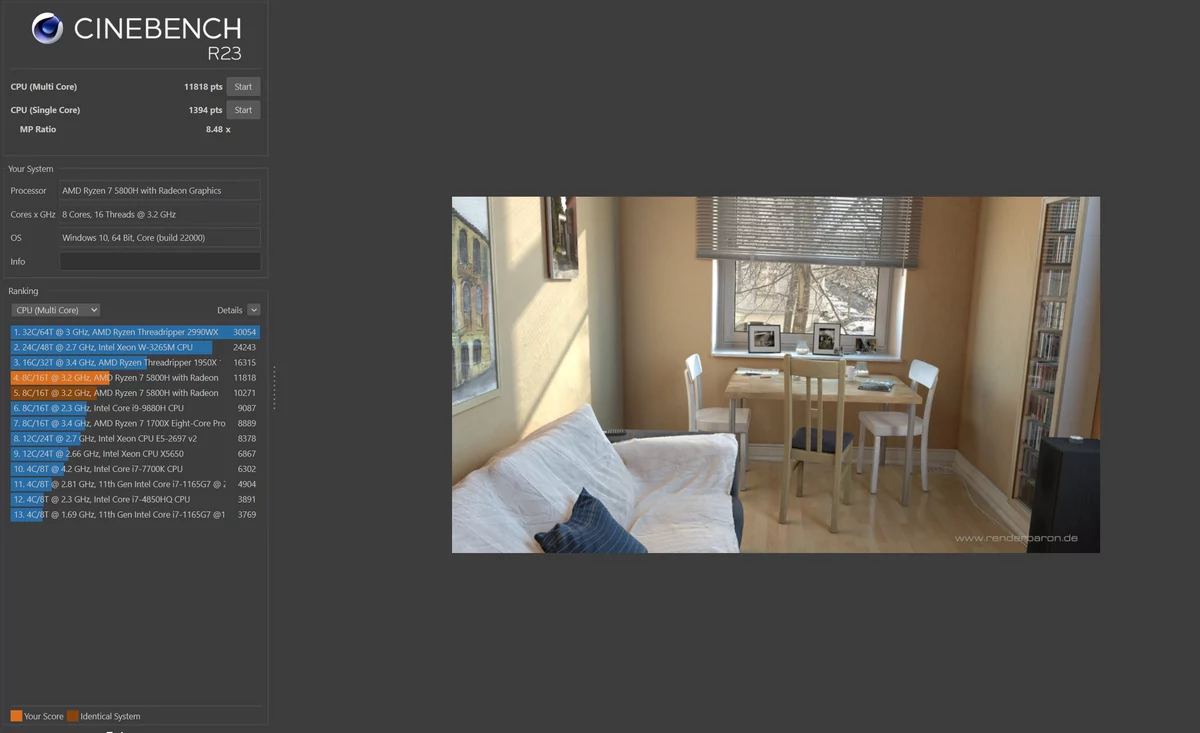1200x733 pixels.
Task: Open the CPU (Multi Core) ranking dropdown
Action: pyautogui.click(x=55, y=310)
